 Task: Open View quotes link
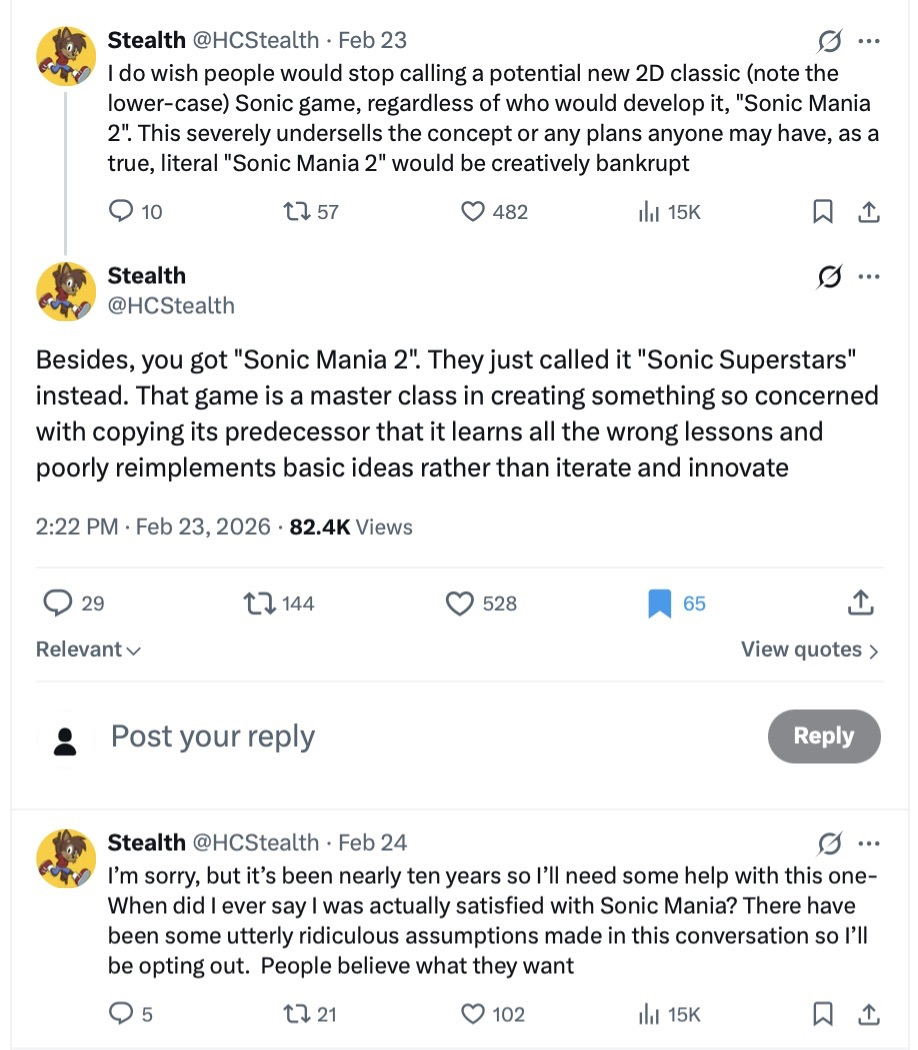809,650
